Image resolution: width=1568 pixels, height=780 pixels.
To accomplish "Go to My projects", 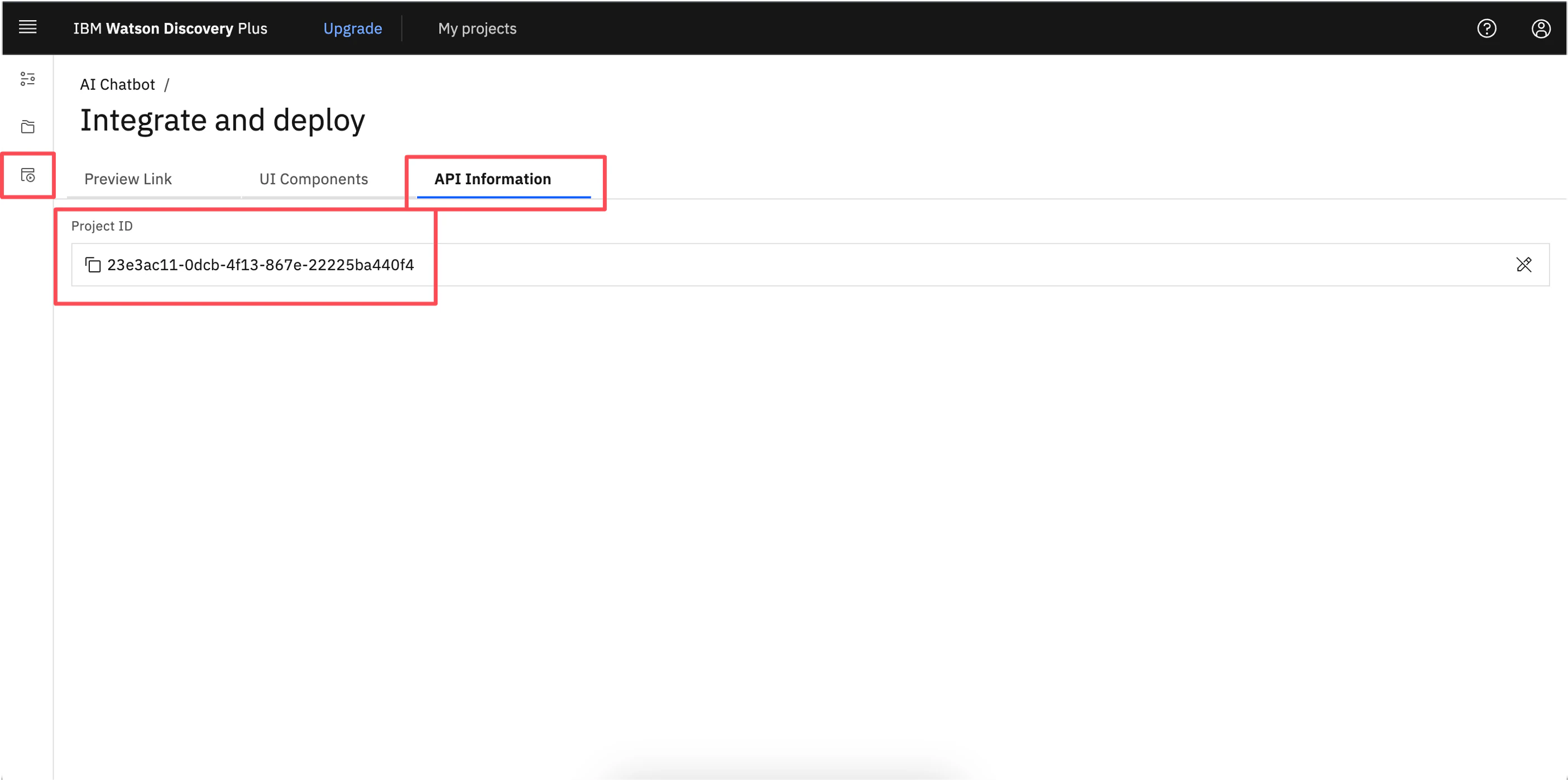I will (x=477, y=28).
